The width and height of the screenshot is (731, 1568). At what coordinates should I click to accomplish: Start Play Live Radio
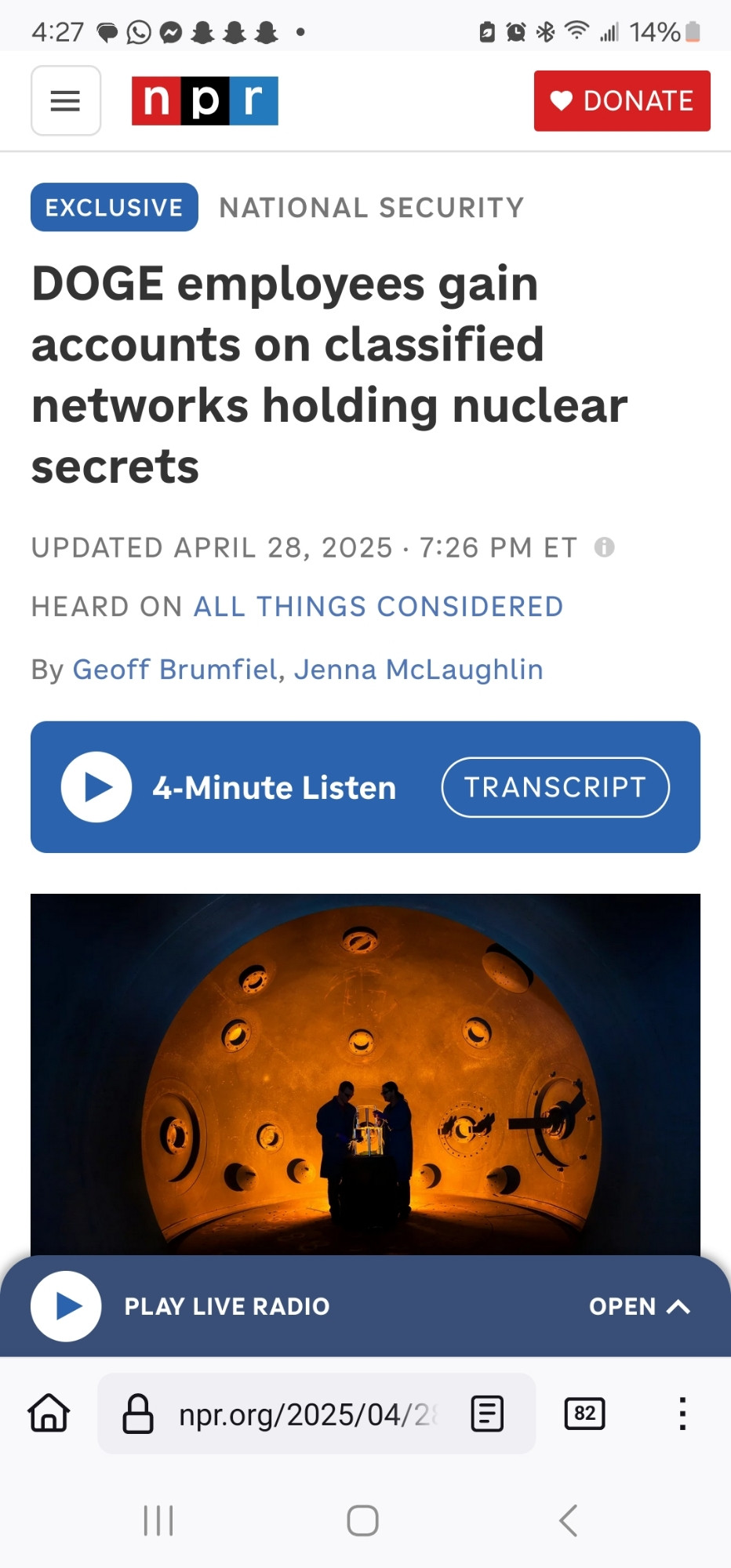66,1306
